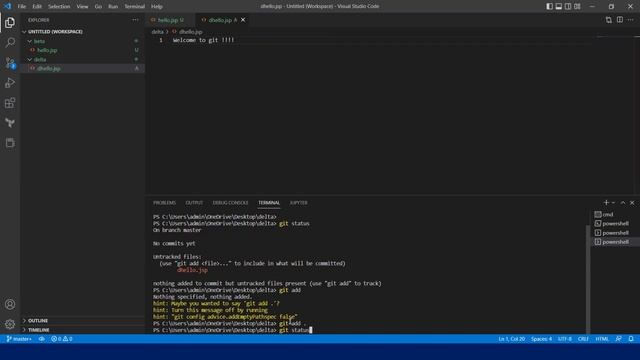The image size is (640, 360).
Task: Open the Run menu
Action: pos(113,6)
